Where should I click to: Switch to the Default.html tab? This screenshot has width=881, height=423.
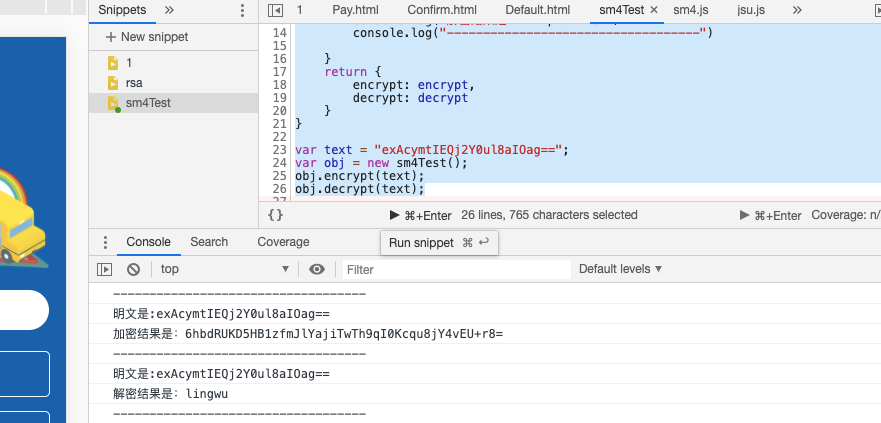tap(538, 10)
